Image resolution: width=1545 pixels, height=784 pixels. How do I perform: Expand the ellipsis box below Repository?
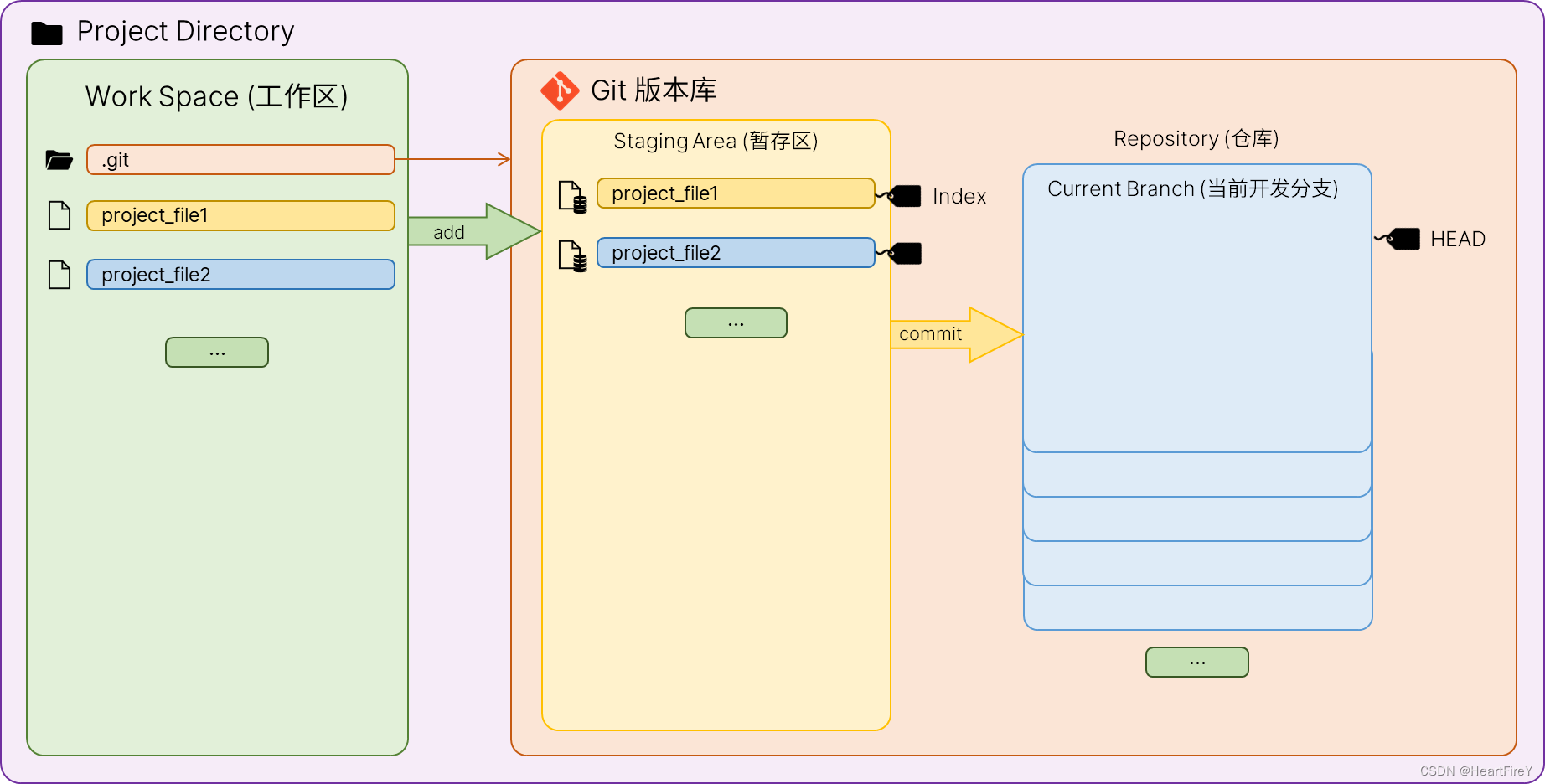1196,662
